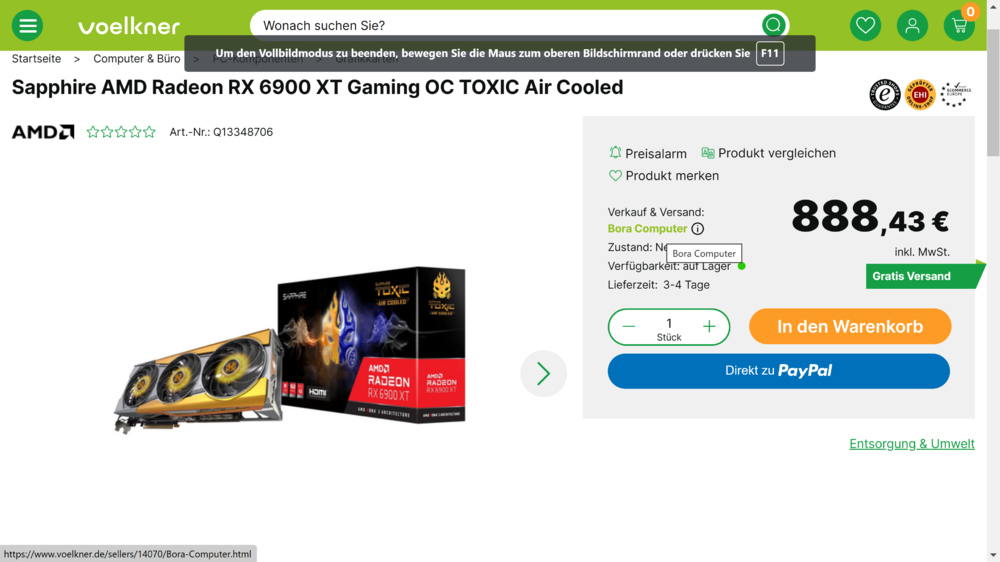Go to Startseite breadcrumb
This screenshot has height=562, width=1000.
pos(36,59)
